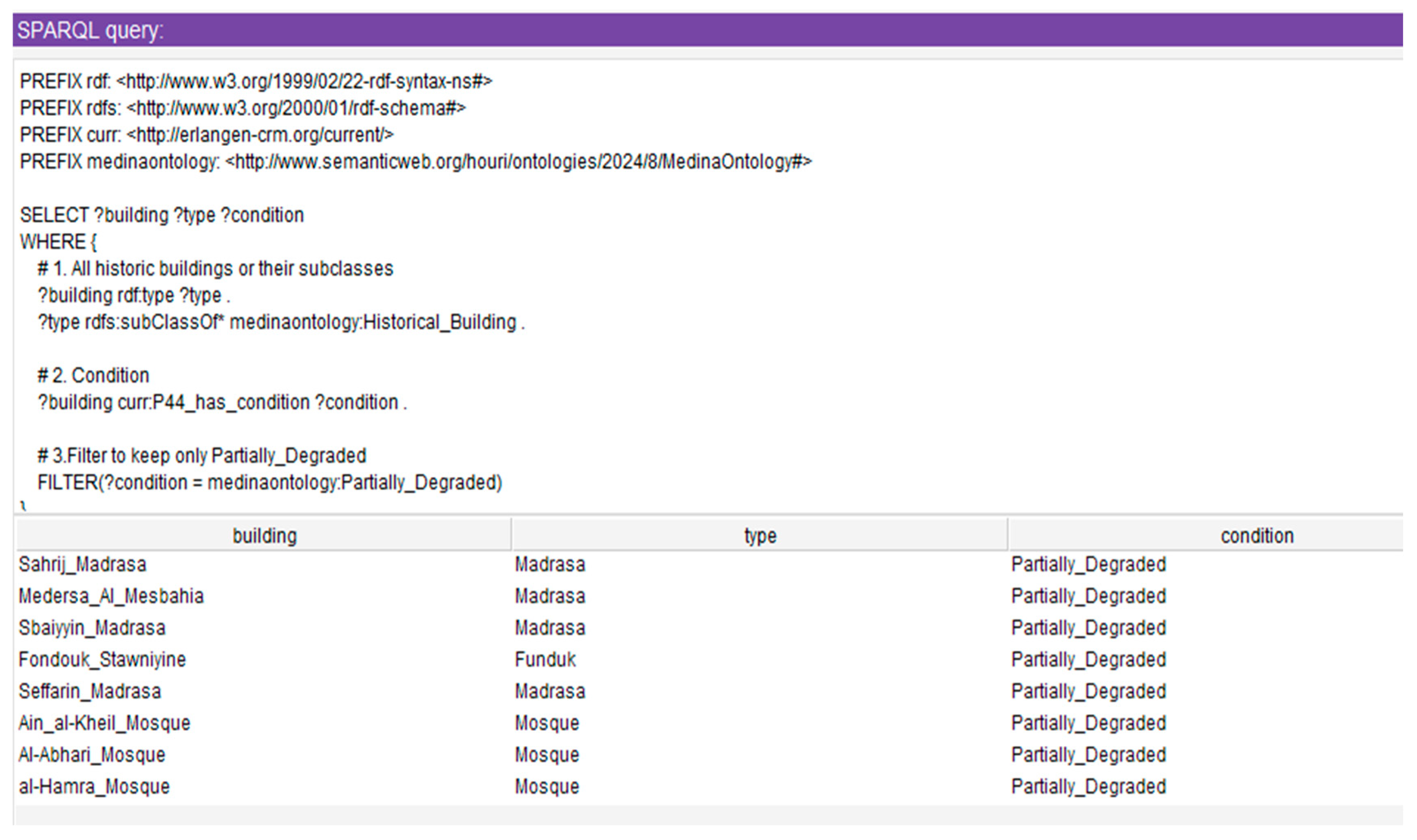Screen dimensions: 1417x840
Task: Click the condition column header
Action: (1257, 536)
